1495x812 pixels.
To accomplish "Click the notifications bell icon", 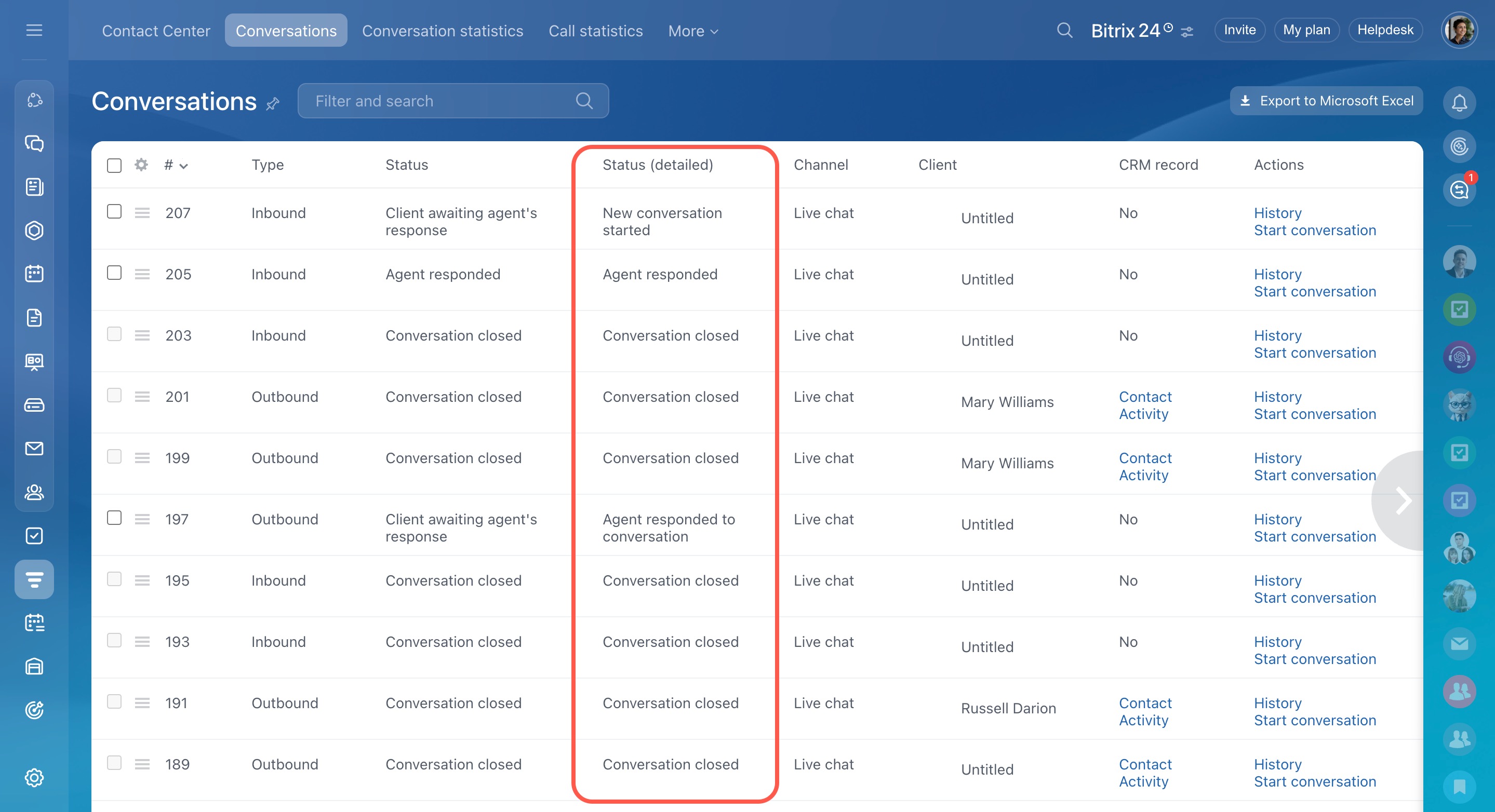I will point(1459,102).
